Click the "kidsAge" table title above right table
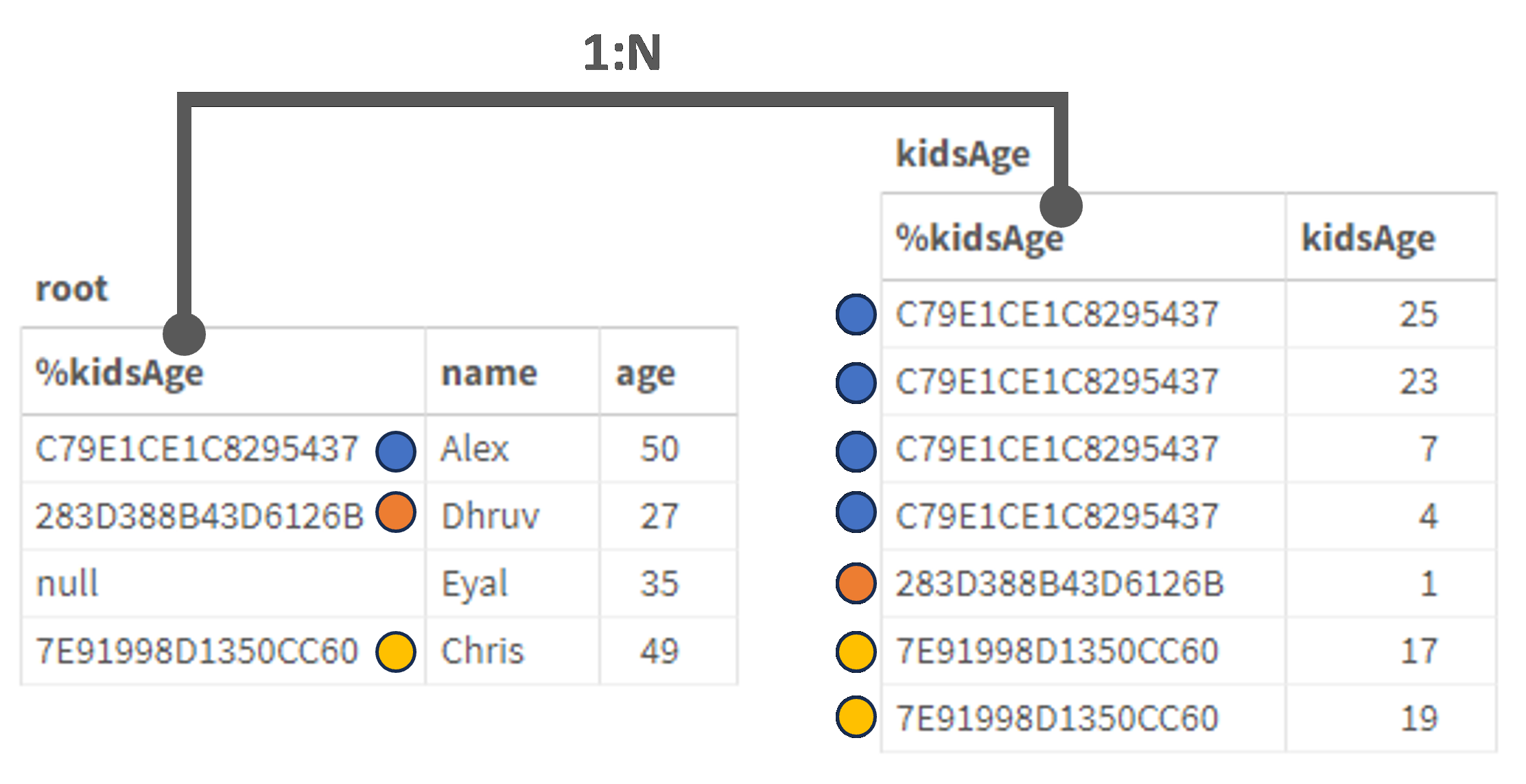Screen dimensions: 1526x784 (963, 154)
